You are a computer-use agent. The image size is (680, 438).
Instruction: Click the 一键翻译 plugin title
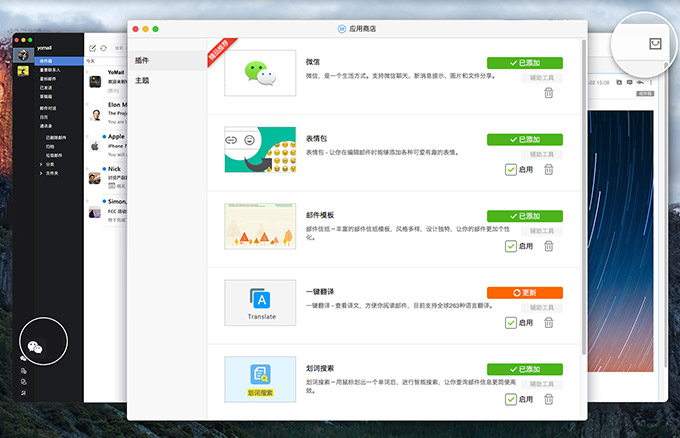(x=320, y=292)
